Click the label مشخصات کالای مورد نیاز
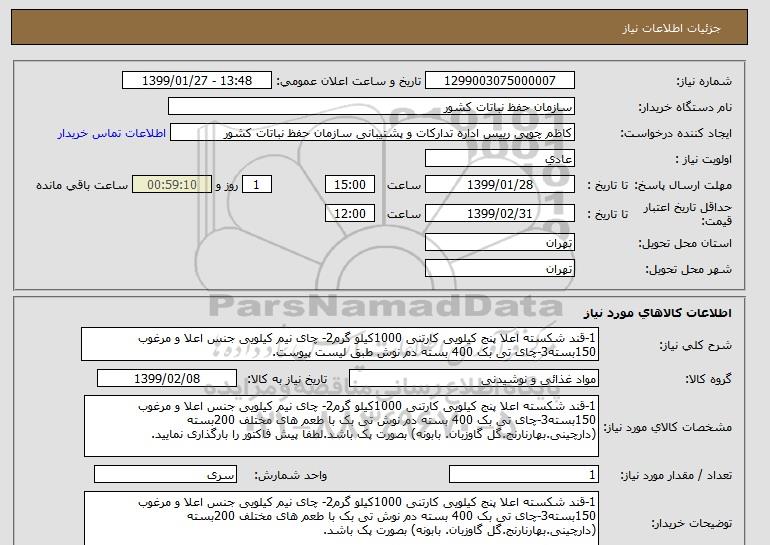The width and height of the screenshot is (770, 545). point(667,427)
